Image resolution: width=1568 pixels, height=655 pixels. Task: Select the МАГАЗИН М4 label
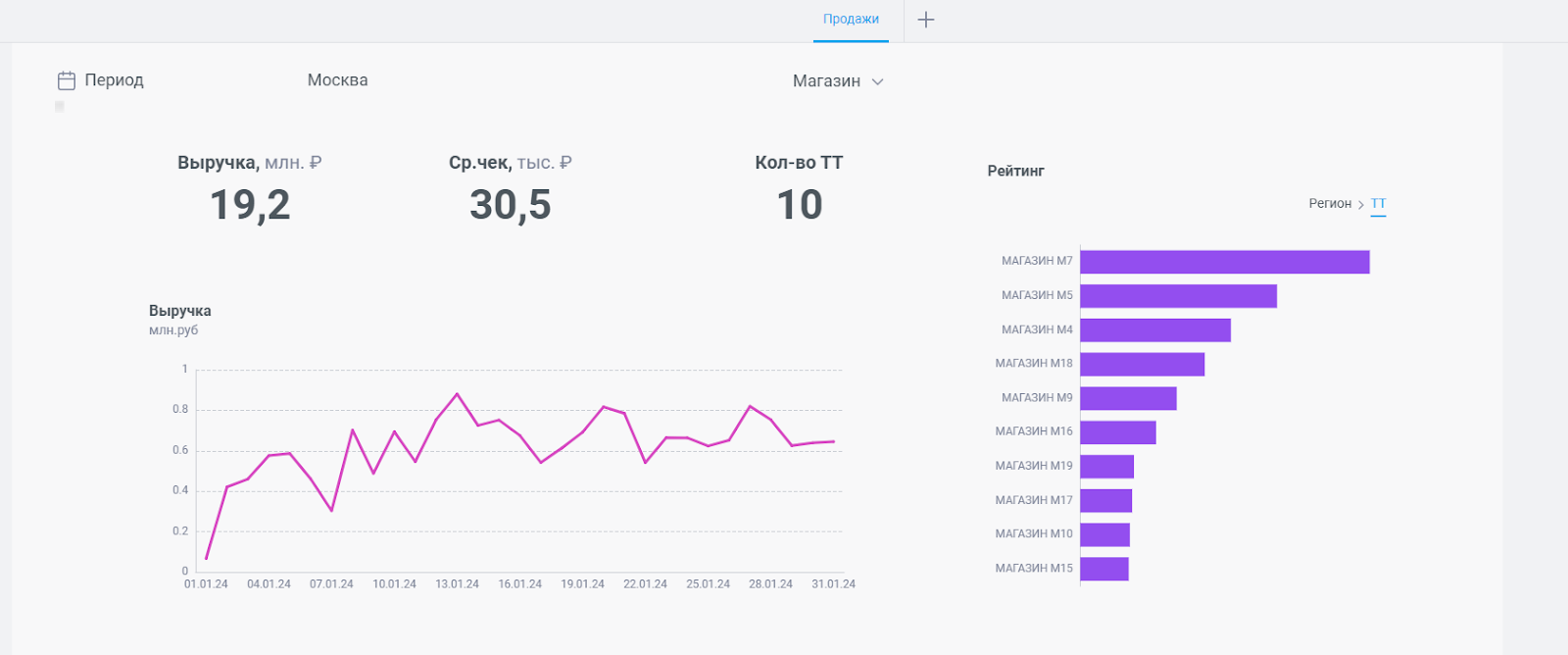click(x=1037, y=329)
